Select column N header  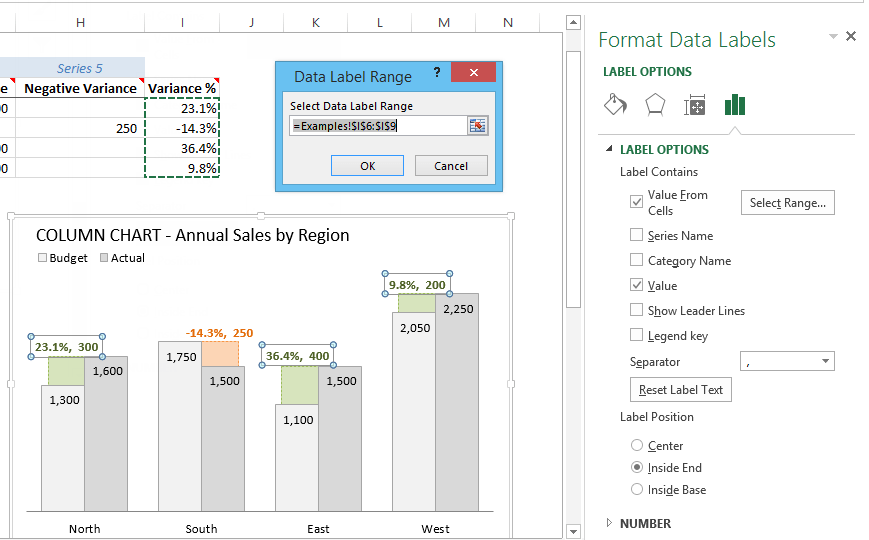[x=508, y=22]
